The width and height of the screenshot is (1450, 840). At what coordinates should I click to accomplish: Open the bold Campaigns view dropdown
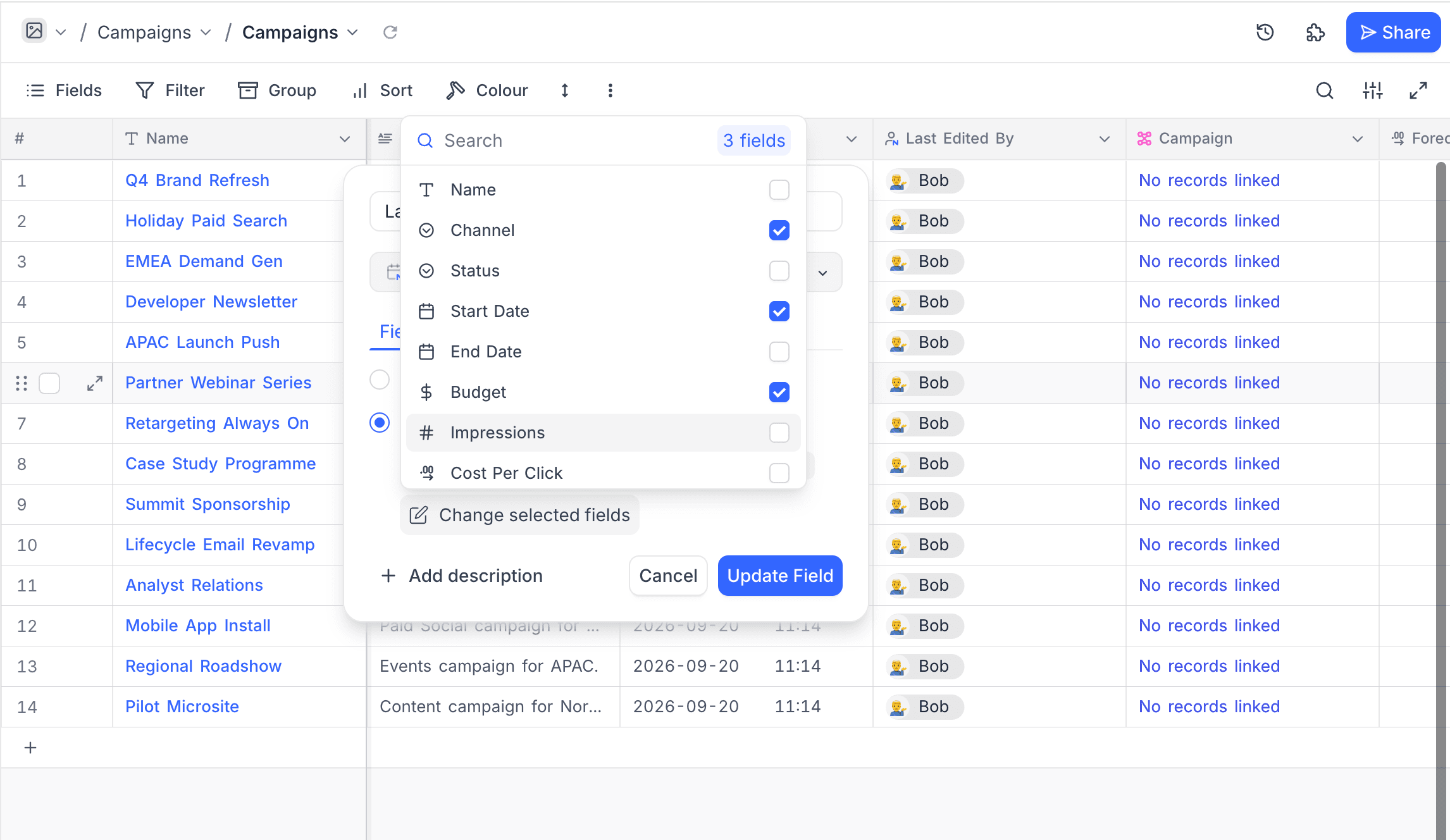click(353, 32)
